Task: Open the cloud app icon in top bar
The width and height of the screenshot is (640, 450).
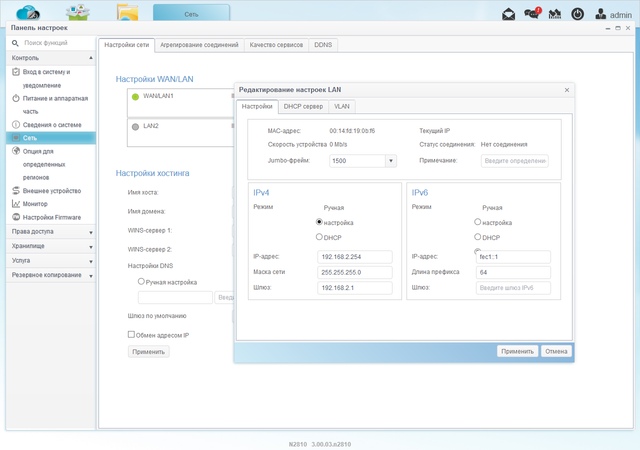Action: tap(28, 12)
